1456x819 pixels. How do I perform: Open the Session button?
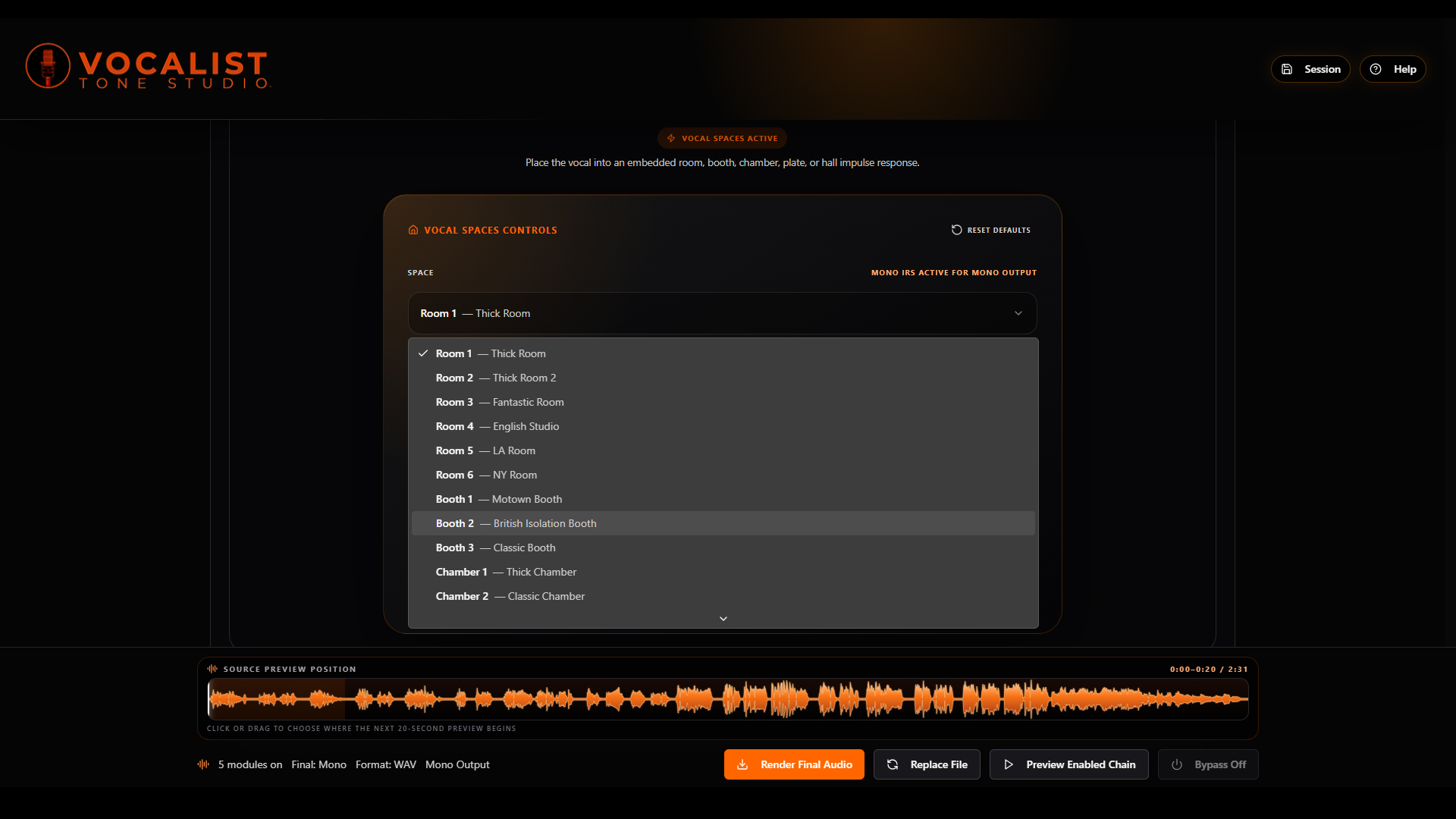coord(1310,69)
